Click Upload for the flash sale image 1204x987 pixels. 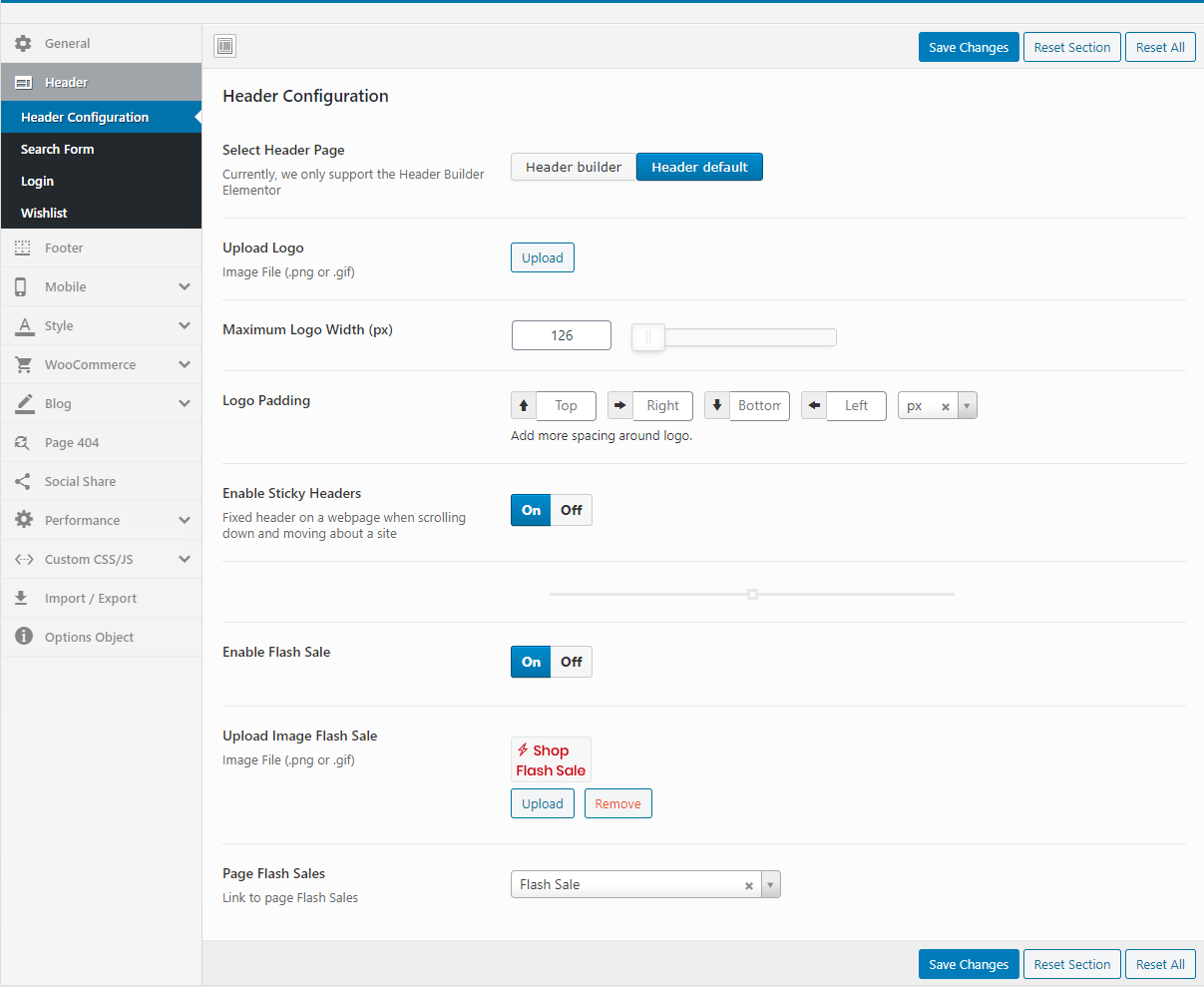pos(543,803)
